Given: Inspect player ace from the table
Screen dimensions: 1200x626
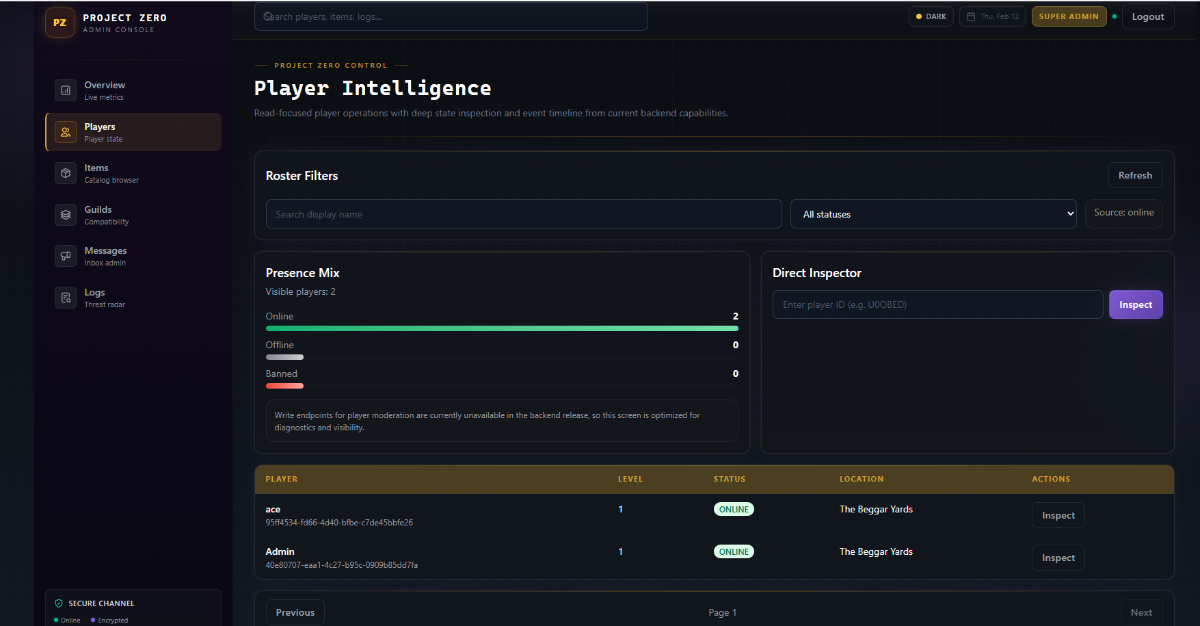Looking at the screenshot, I should pos(1058,516).
